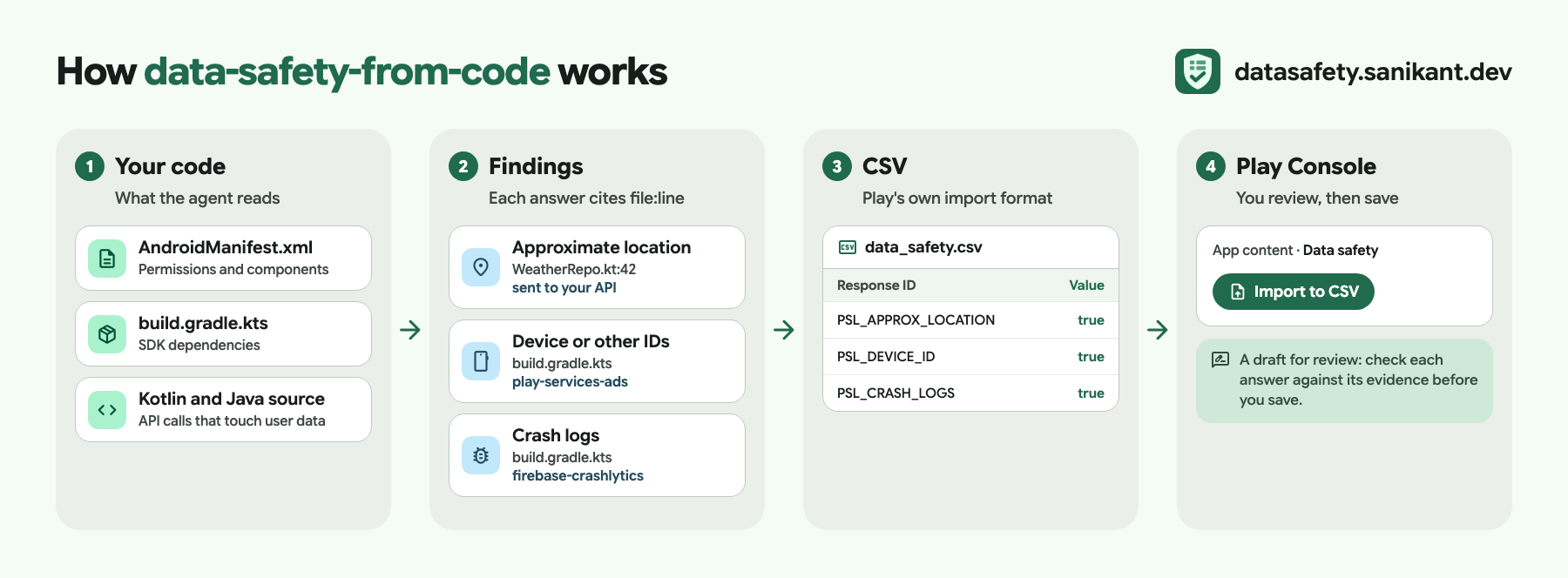Click 'Each answer cites file:line' subtitle
The image size is (1568, 578).
click(x=586, y=198)
